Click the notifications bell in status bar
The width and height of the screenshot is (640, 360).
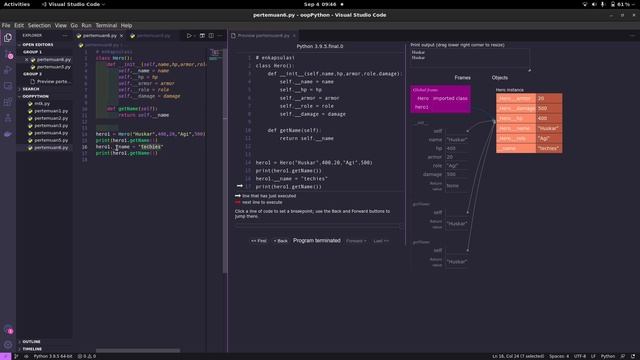(x=633, y=356)
